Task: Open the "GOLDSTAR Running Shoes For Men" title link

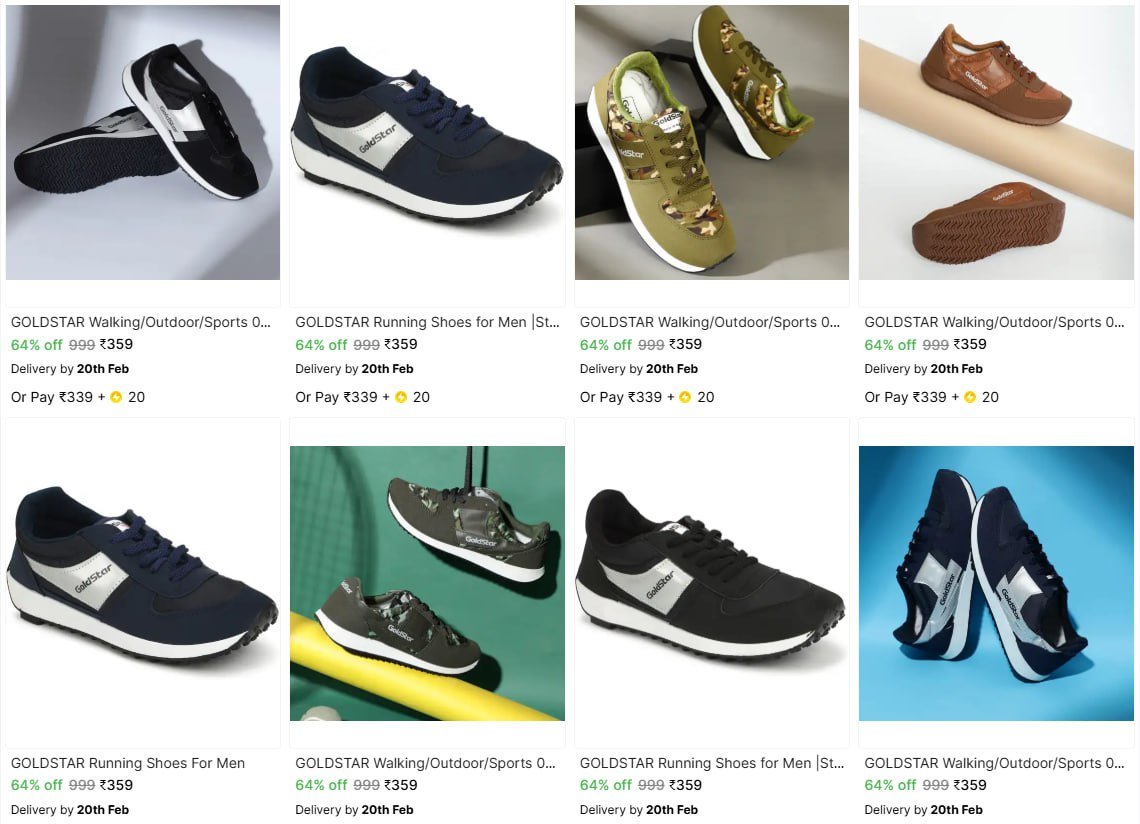Action: tap(128, 763)
